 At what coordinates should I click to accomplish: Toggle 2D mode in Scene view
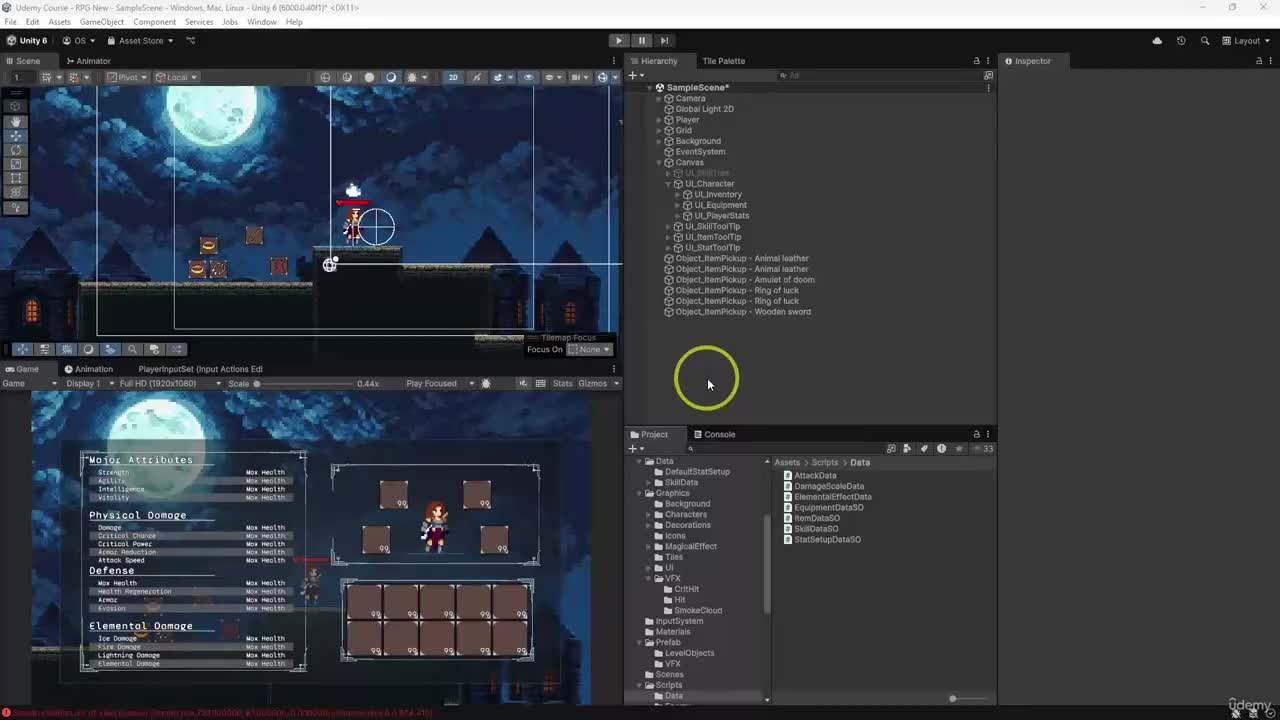[453, 77]
